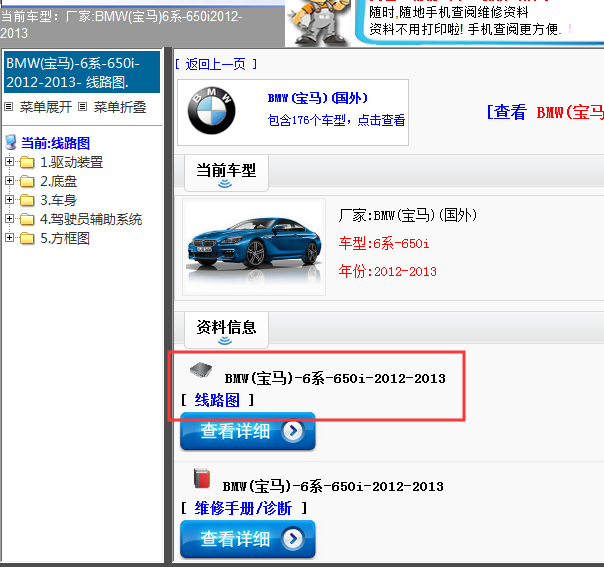Click the folder icon for 4.驾驶员辅助系统
Screen dimensions: 604x567
(27, 220)
